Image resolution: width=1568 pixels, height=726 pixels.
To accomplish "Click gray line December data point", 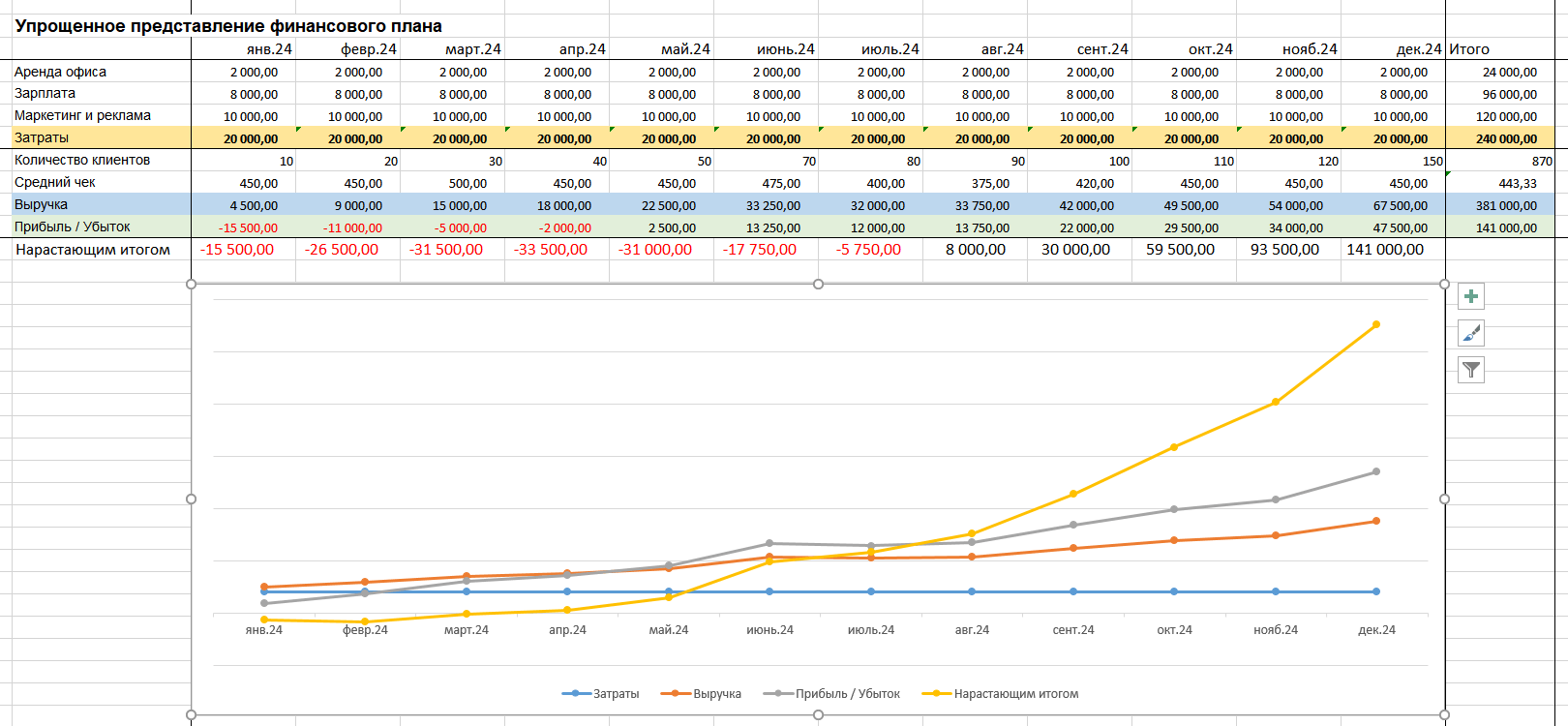I will click(x=1376, y=471).
